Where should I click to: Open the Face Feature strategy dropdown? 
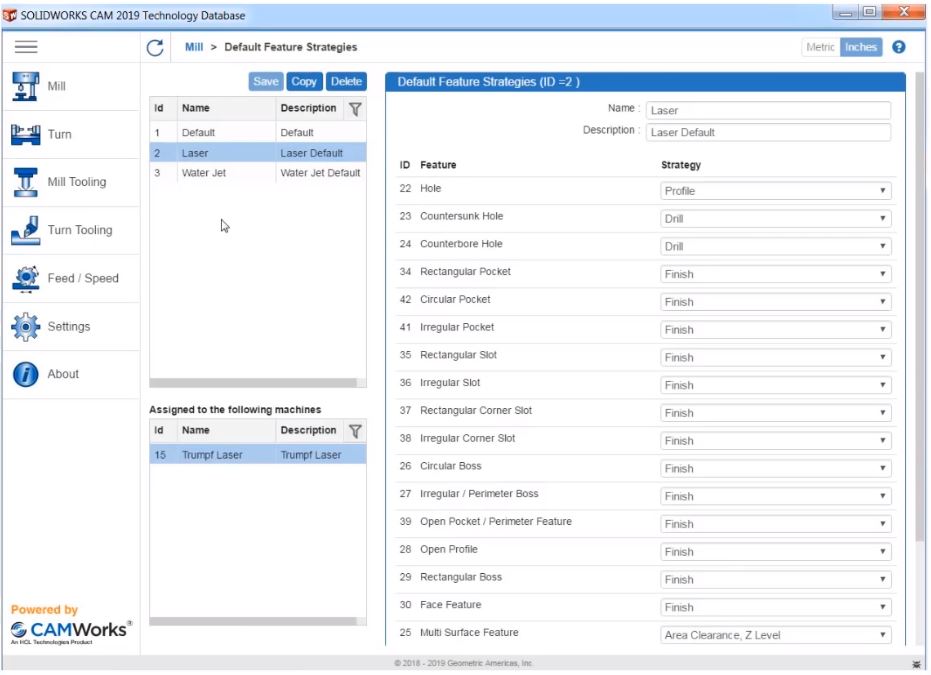pos(777,609)
